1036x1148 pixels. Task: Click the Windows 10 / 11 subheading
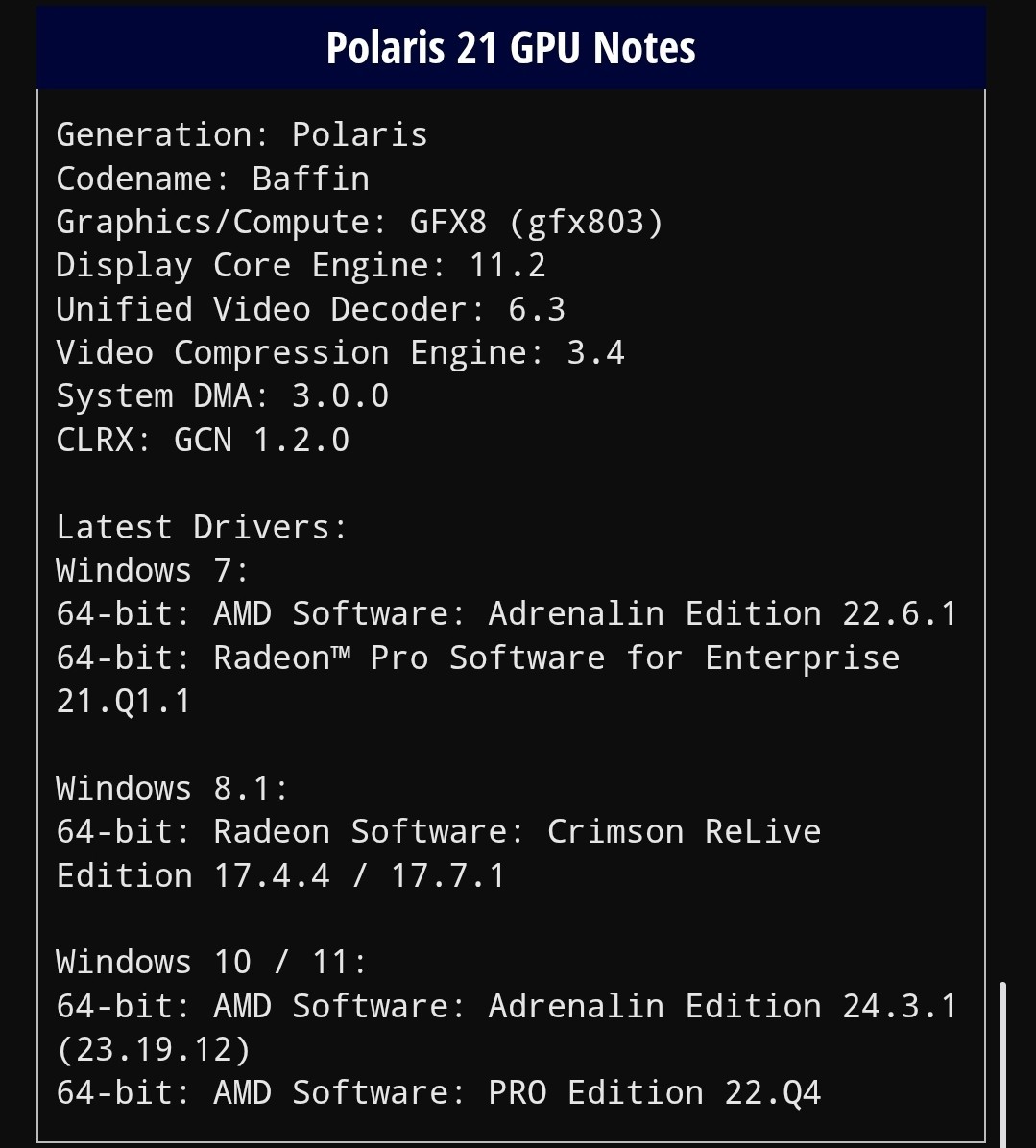point(211,962)
